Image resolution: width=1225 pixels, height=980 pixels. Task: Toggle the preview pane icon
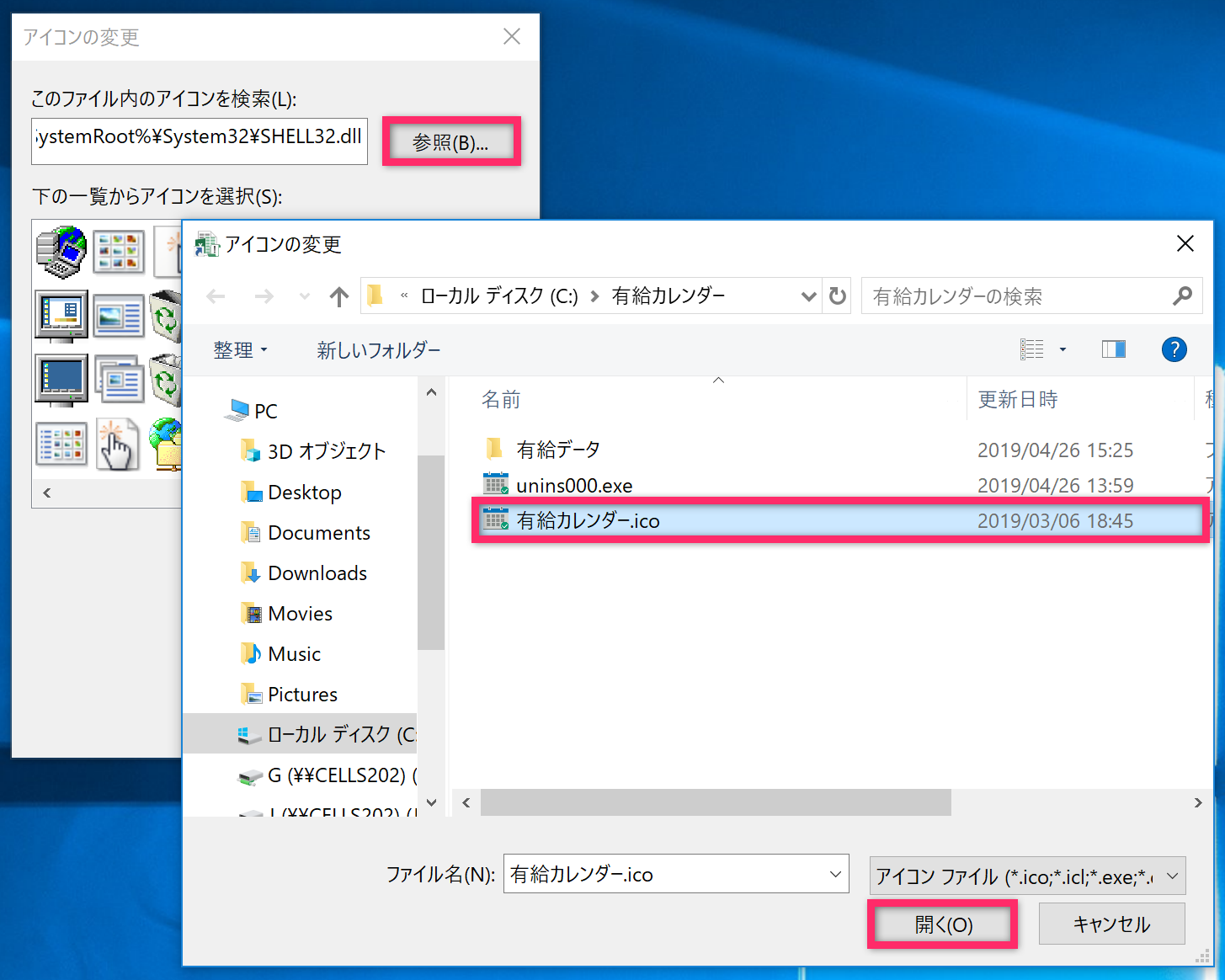(1113, 349)
